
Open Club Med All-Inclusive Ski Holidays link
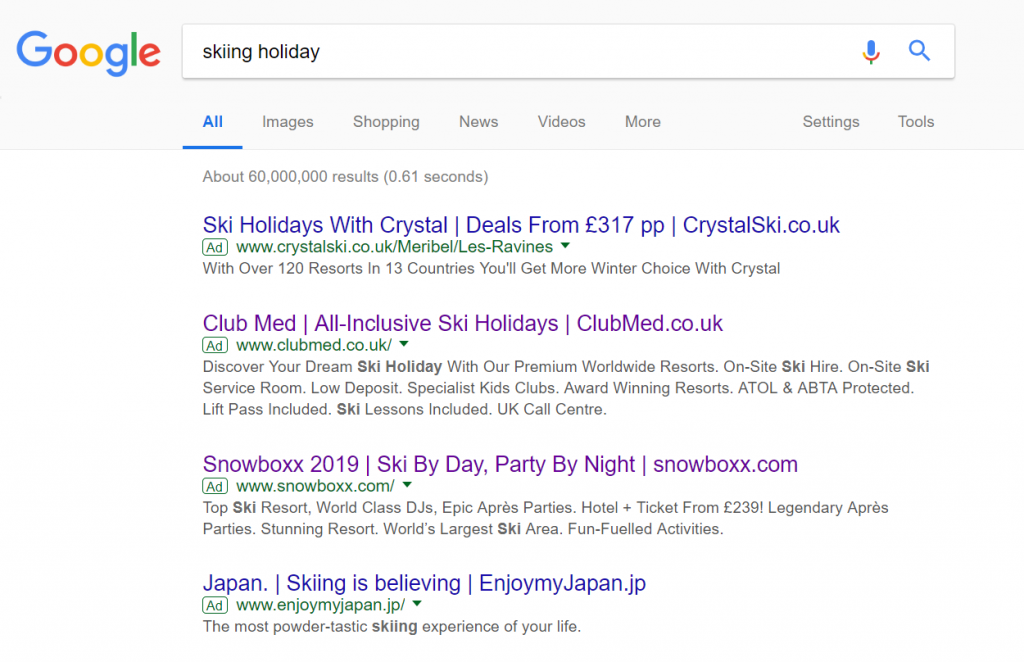coord(463,323)
